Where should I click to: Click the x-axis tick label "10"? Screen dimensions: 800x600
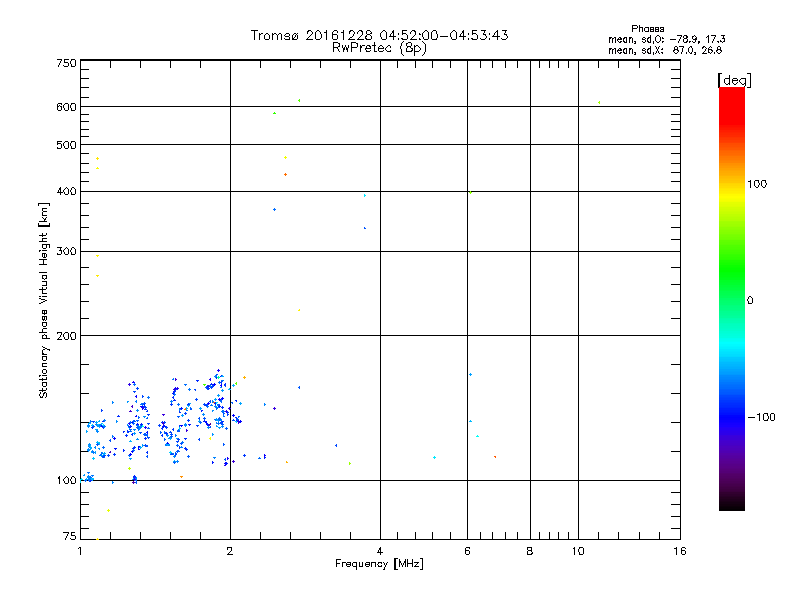pyautogui.click(x=578, y=551)
